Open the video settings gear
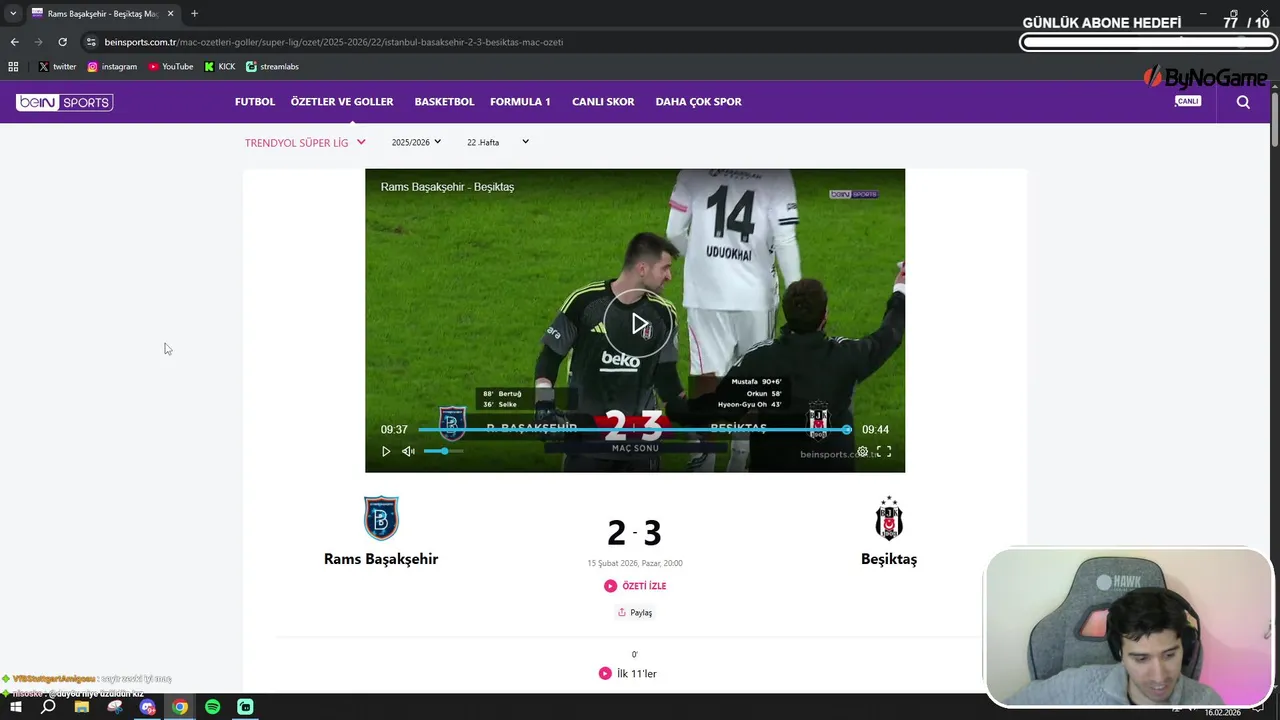This screenshot has height=720, width=1280. point(862,452)
